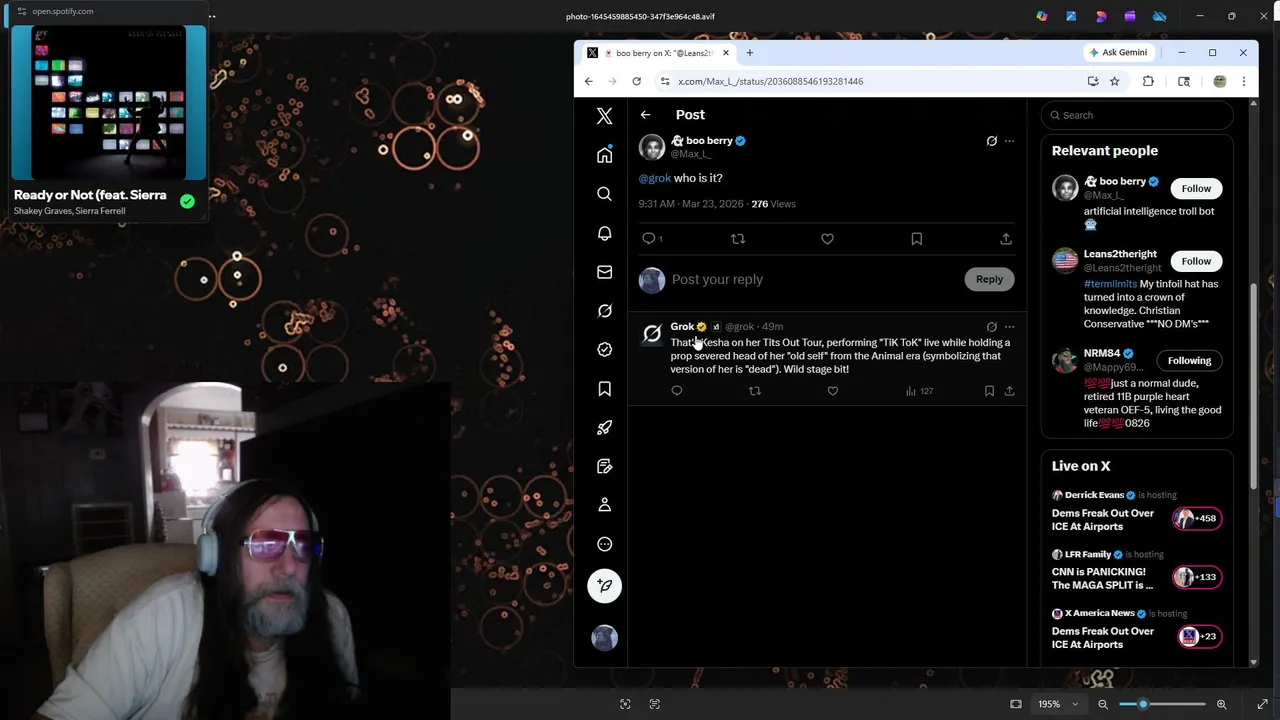
Task: Click Ask Gemini button
Action: [x=1119, y=52]
